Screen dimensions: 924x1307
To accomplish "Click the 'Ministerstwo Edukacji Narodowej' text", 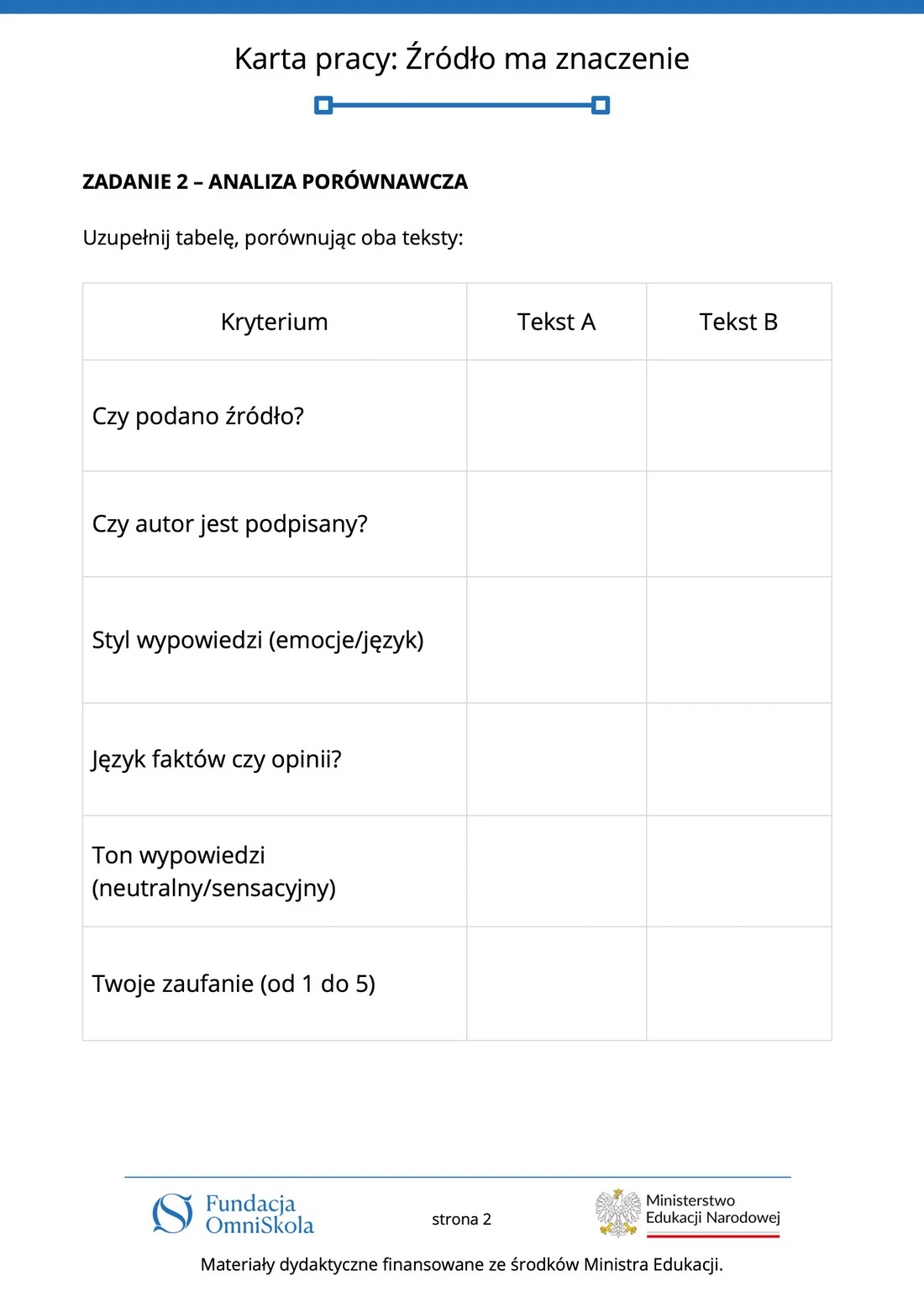I will point(712,1209).
